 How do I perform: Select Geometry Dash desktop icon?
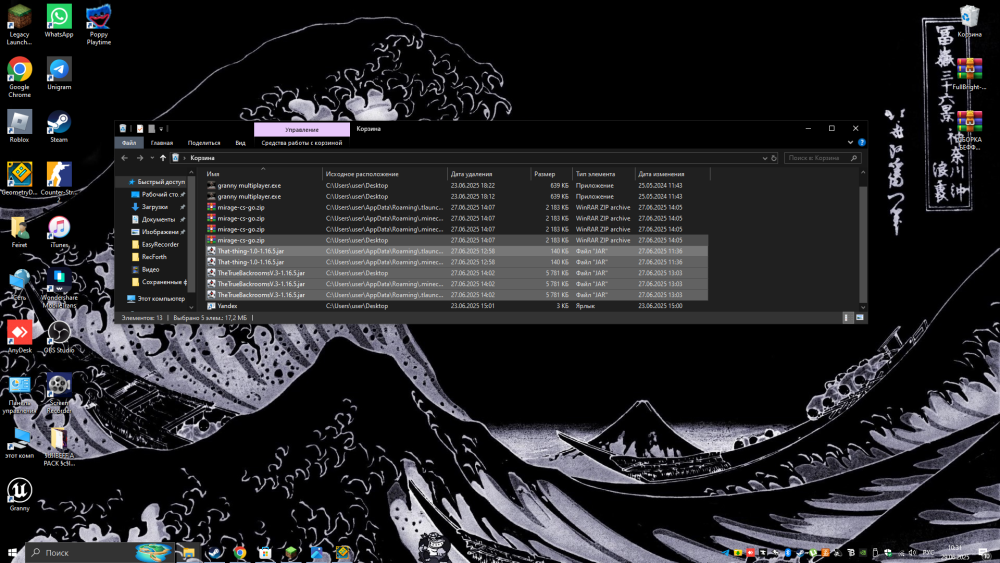pyautogui.click(x=19, y=179)
